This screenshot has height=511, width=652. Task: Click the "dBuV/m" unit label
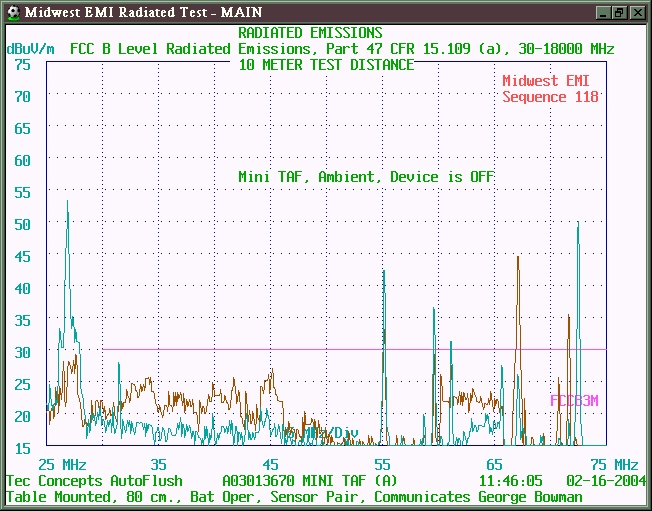click(32, 48)
